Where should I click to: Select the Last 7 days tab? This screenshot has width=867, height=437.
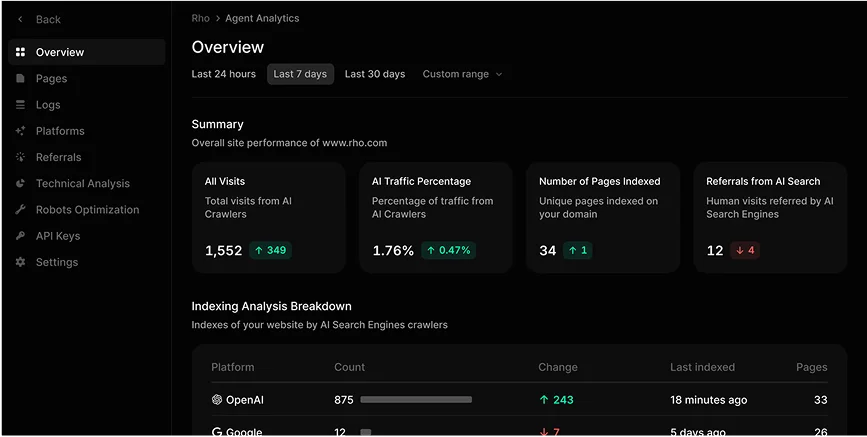(300, 74)
